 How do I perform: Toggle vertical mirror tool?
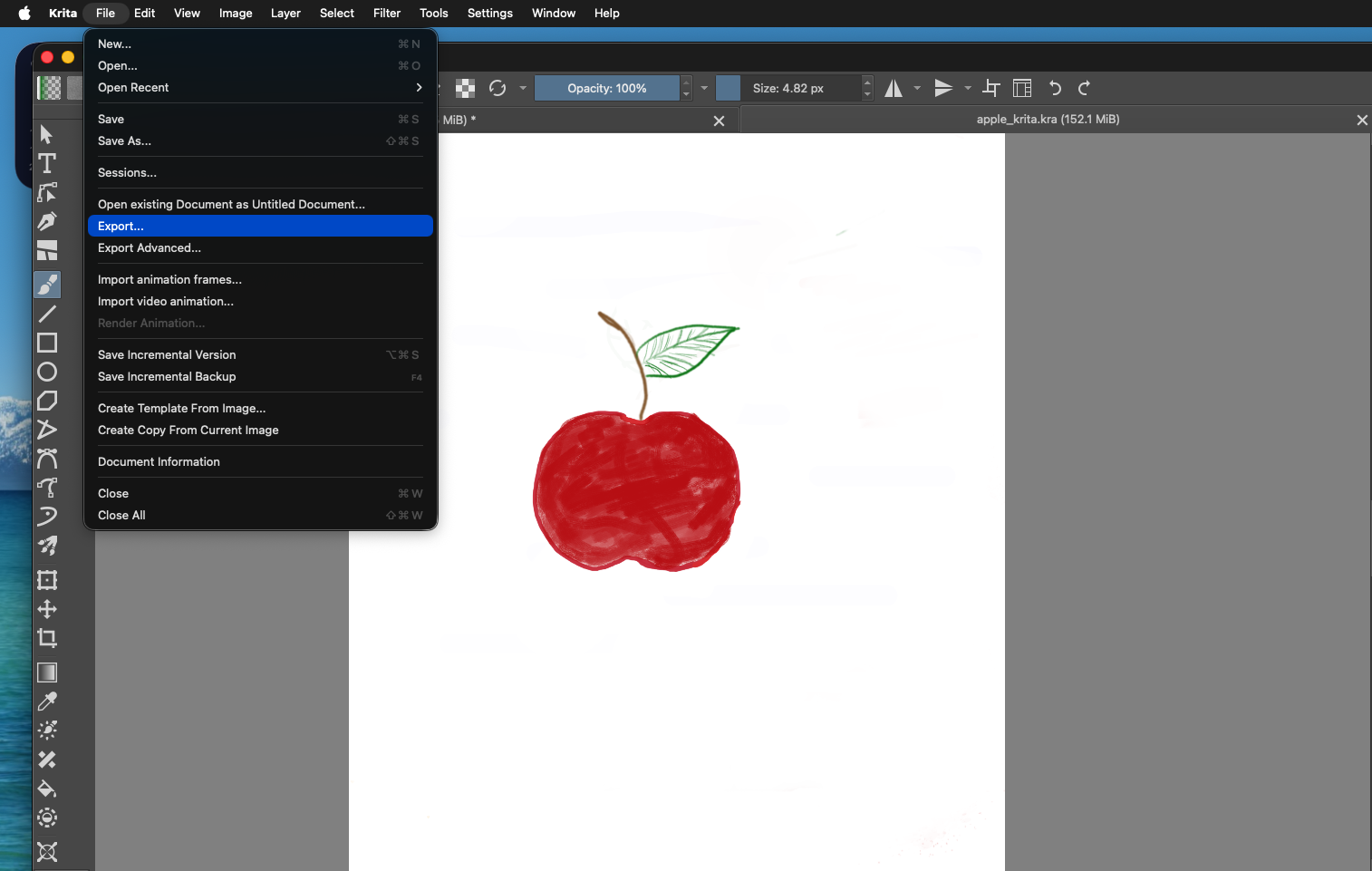[x=943, y=88]
